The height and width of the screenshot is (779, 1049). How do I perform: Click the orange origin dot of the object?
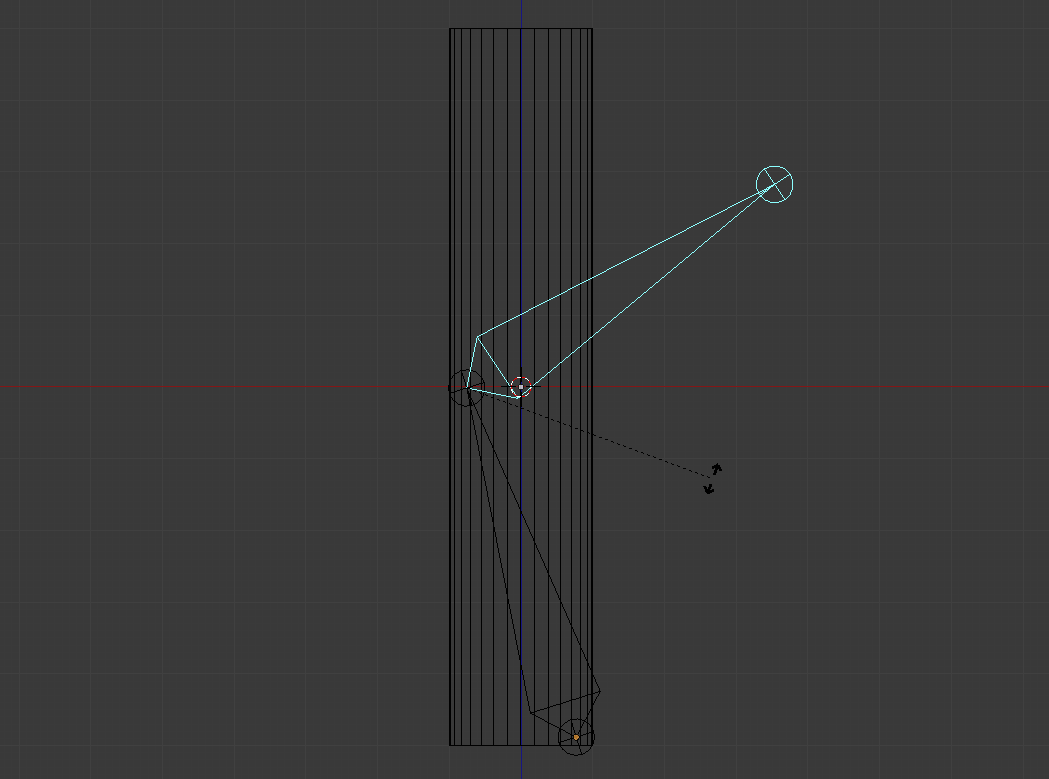[x=576, y=738]
